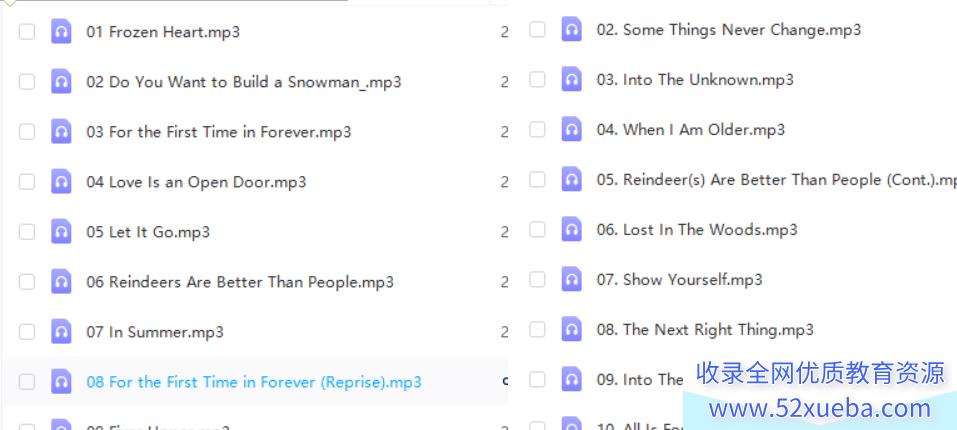Check the box for 02 Do You Want to Build a Snowman
Viewport: 957px width, 430px height.
point(27,82)
